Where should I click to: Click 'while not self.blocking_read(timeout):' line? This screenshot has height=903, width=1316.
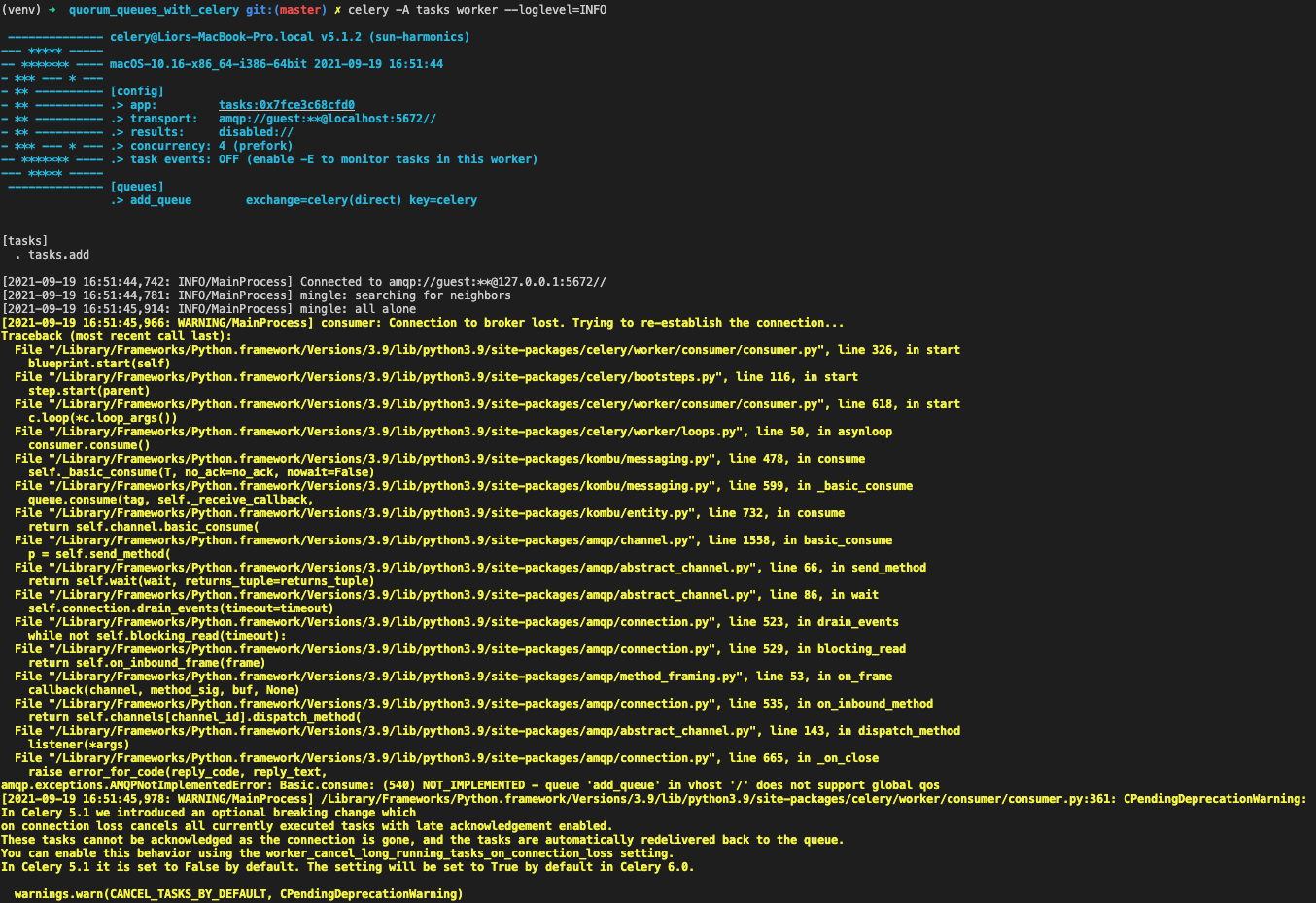point(157,636)
